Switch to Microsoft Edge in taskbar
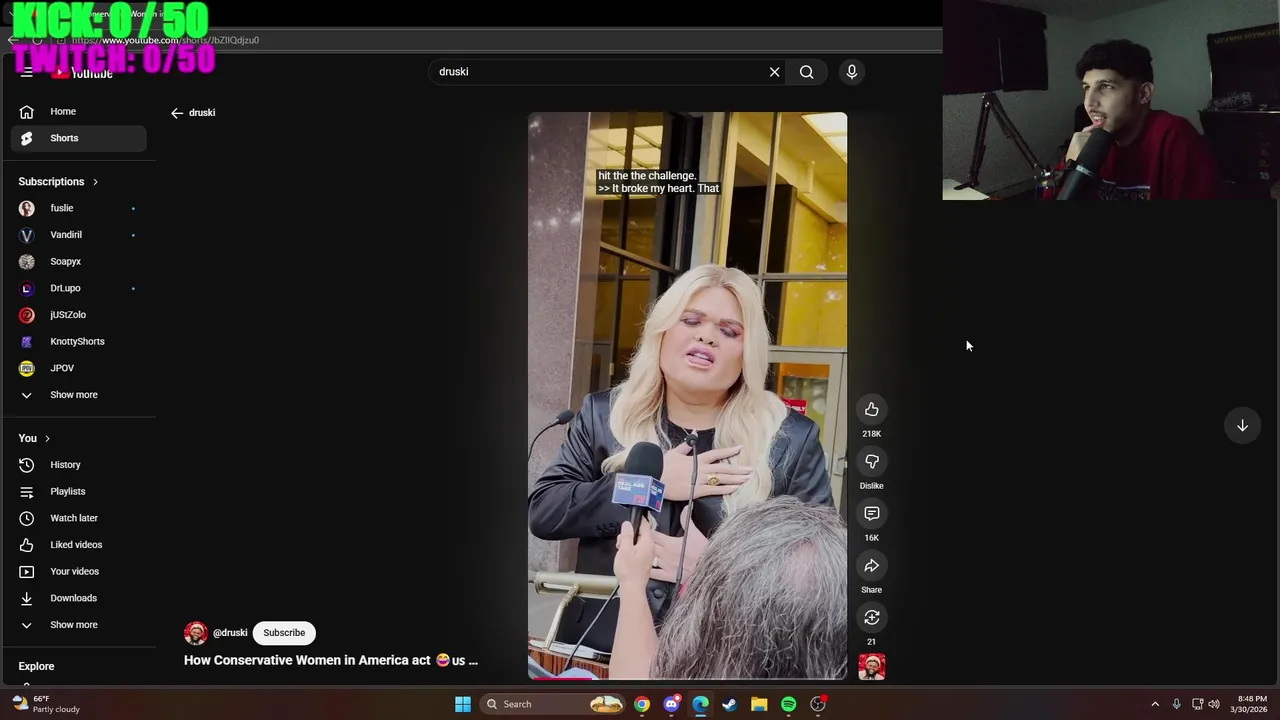Viewport: 1280px width, 720px height. [x=700, y=704]
